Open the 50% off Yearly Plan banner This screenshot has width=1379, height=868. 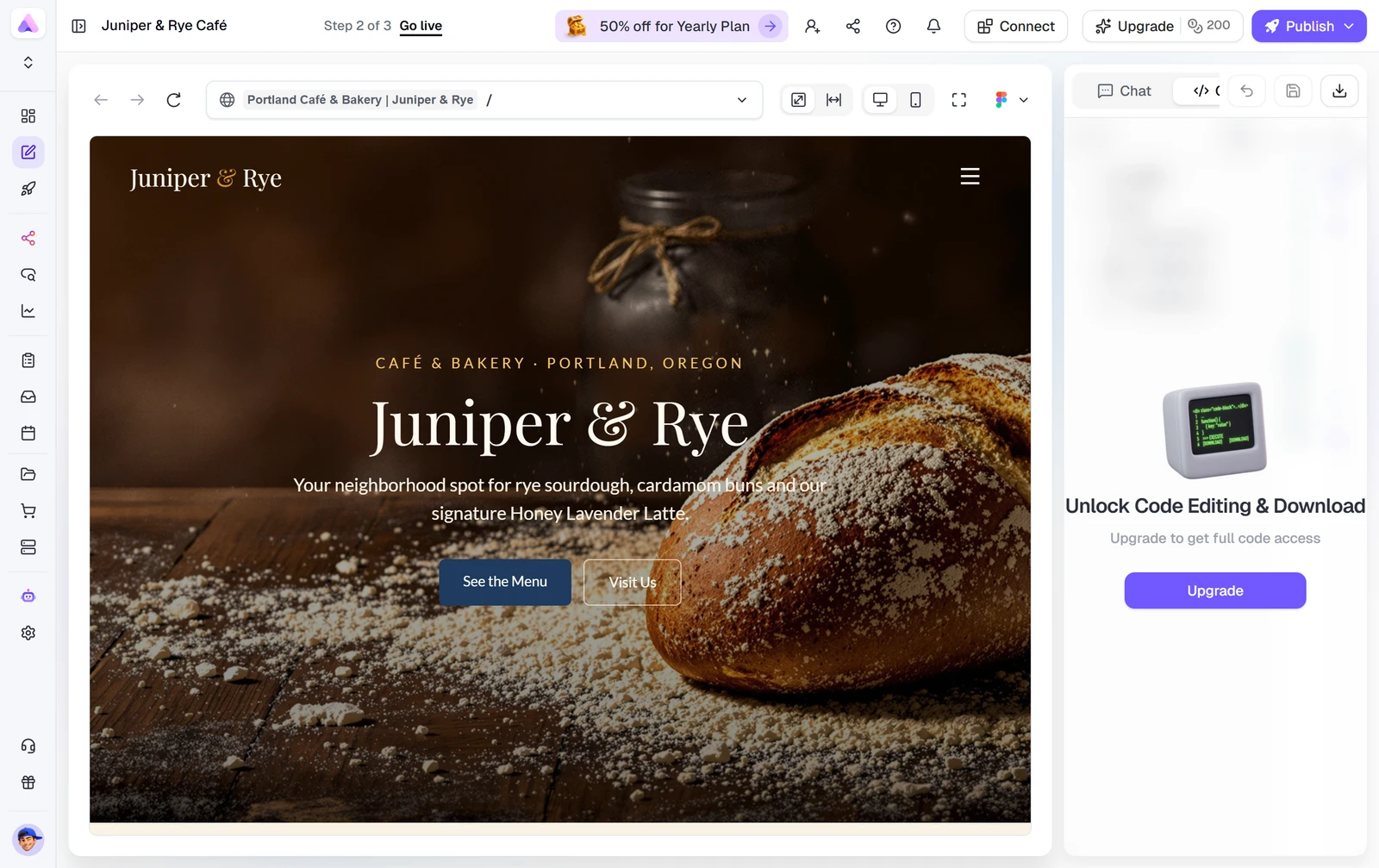pyautogui.click(x=671, y=26)
